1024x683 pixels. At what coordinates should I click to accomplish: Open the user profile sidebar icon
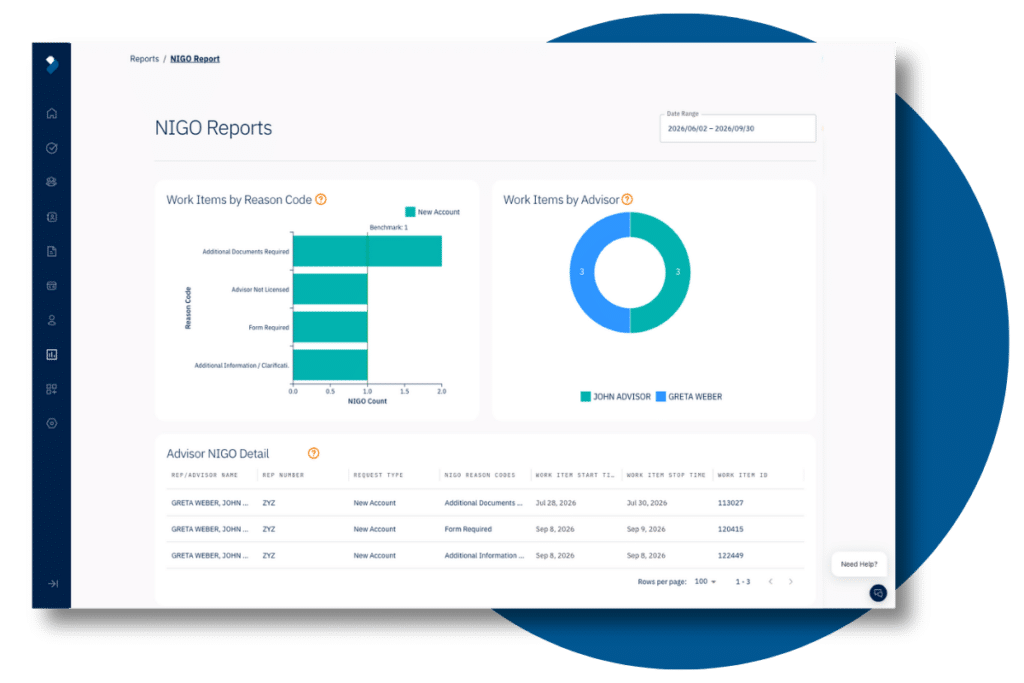point(52,320)
